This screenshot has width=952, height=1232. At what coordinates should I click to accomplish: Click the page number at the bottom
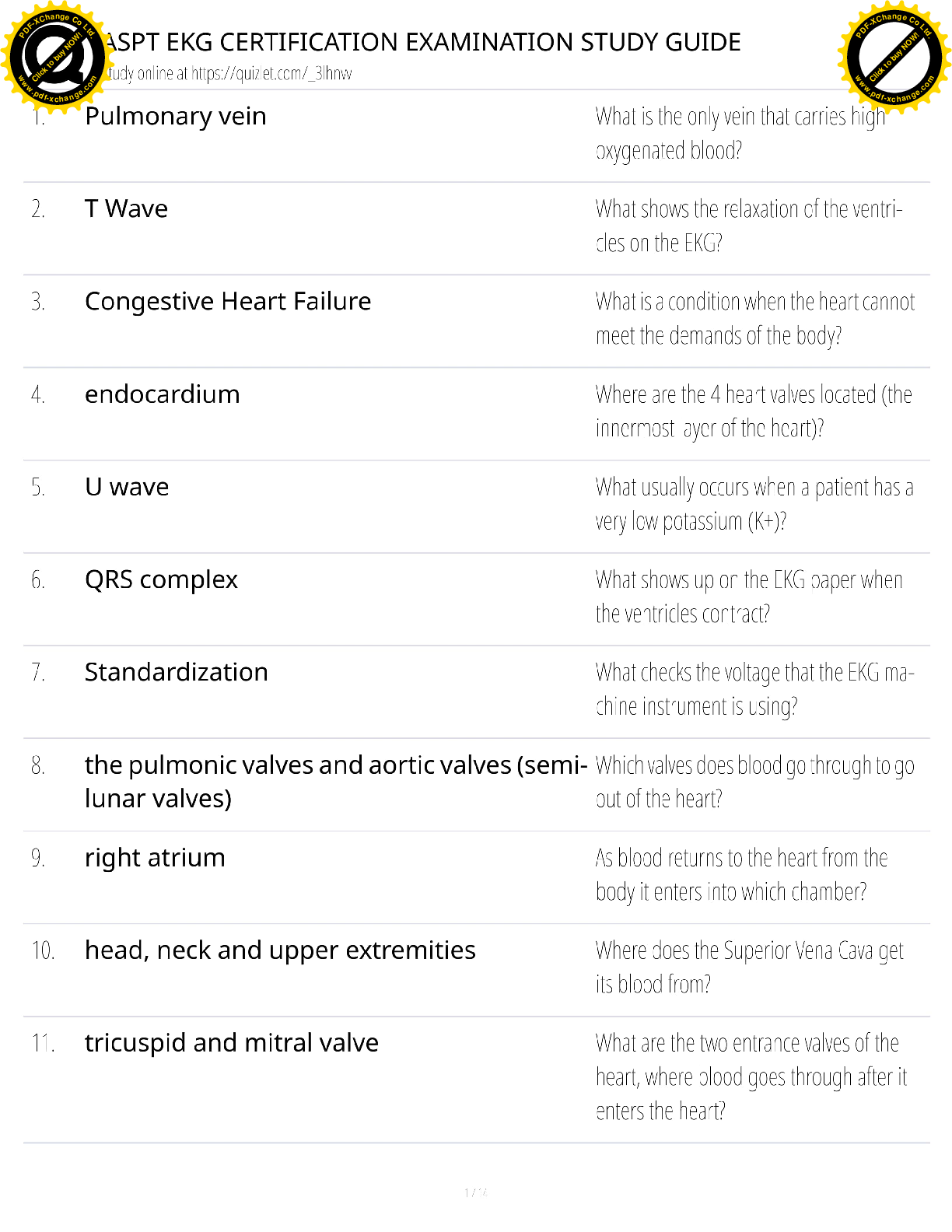(475, 1192)
